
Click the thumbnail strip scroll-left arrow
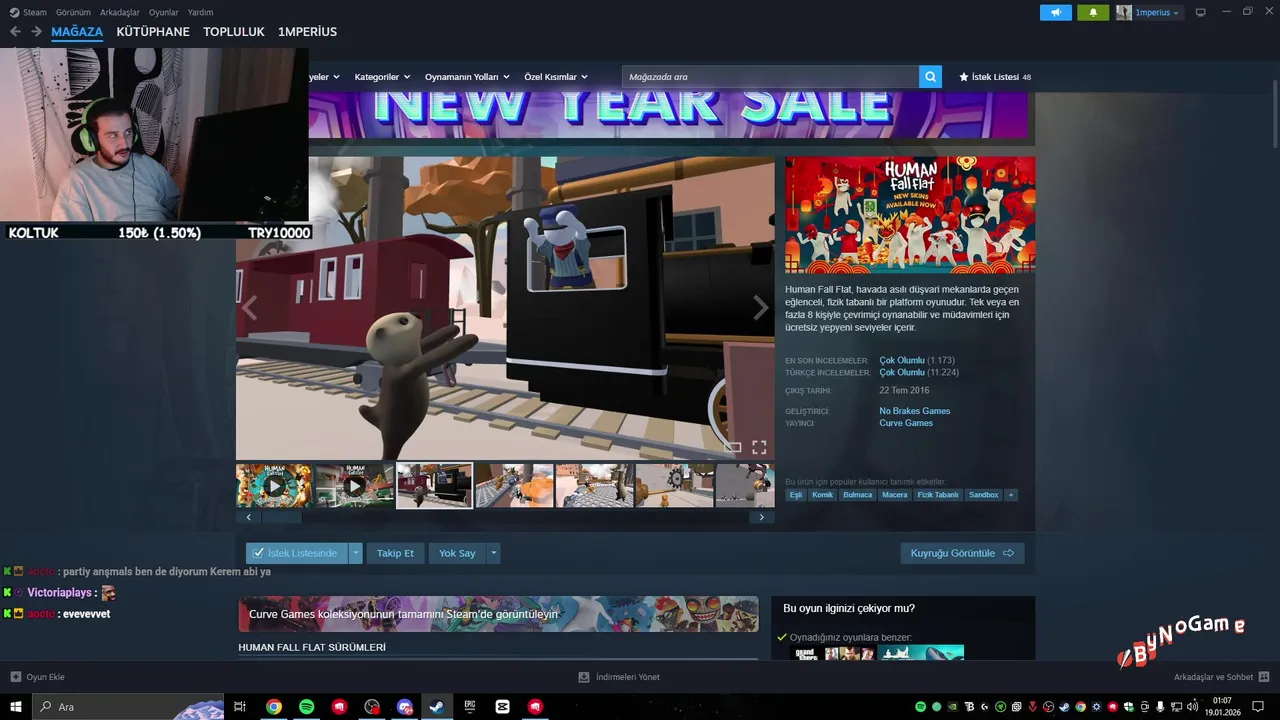[x=248, y=517]
